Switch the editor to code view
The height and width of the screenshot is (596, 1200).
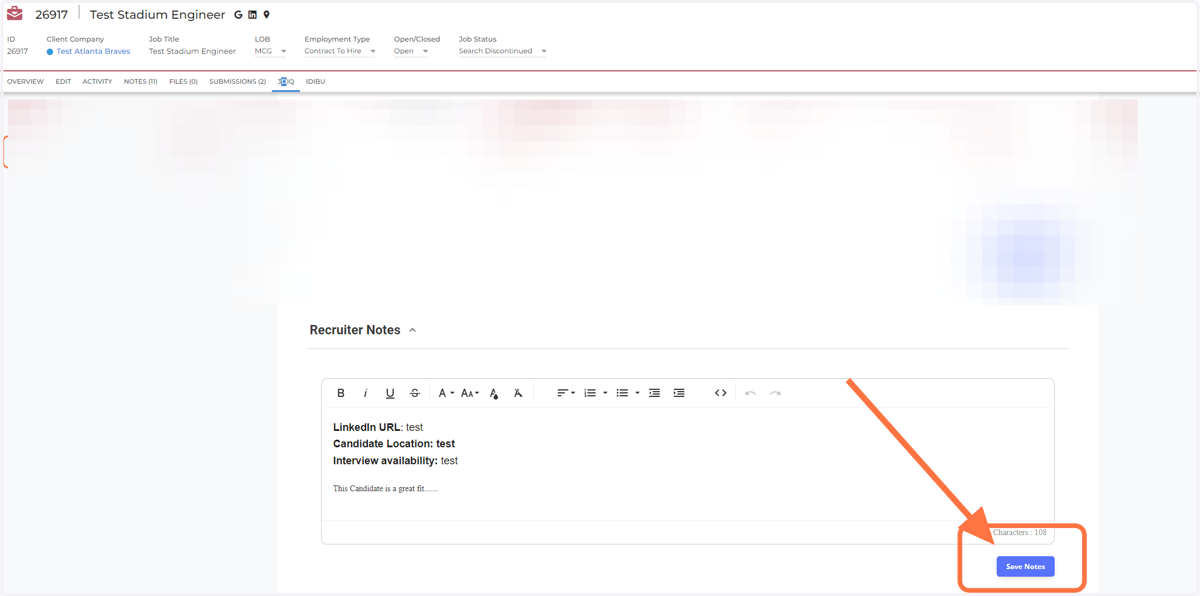(721, 393)
